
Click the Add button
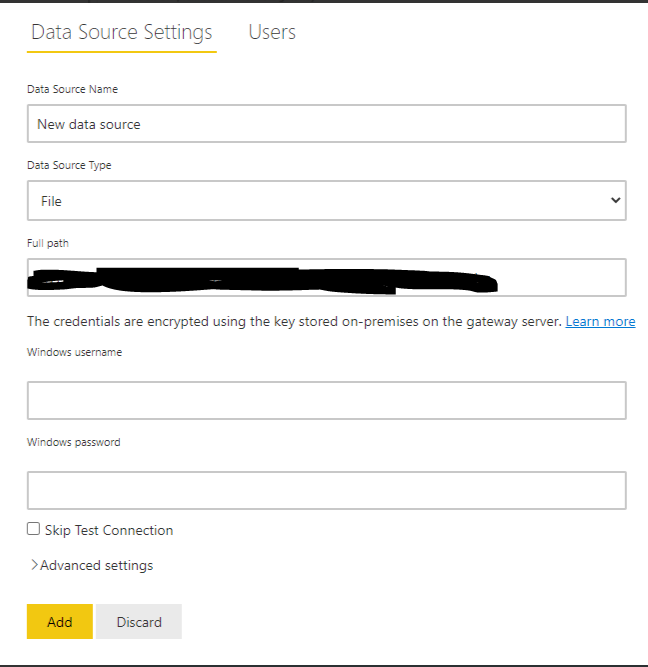(x=60, y=621)
